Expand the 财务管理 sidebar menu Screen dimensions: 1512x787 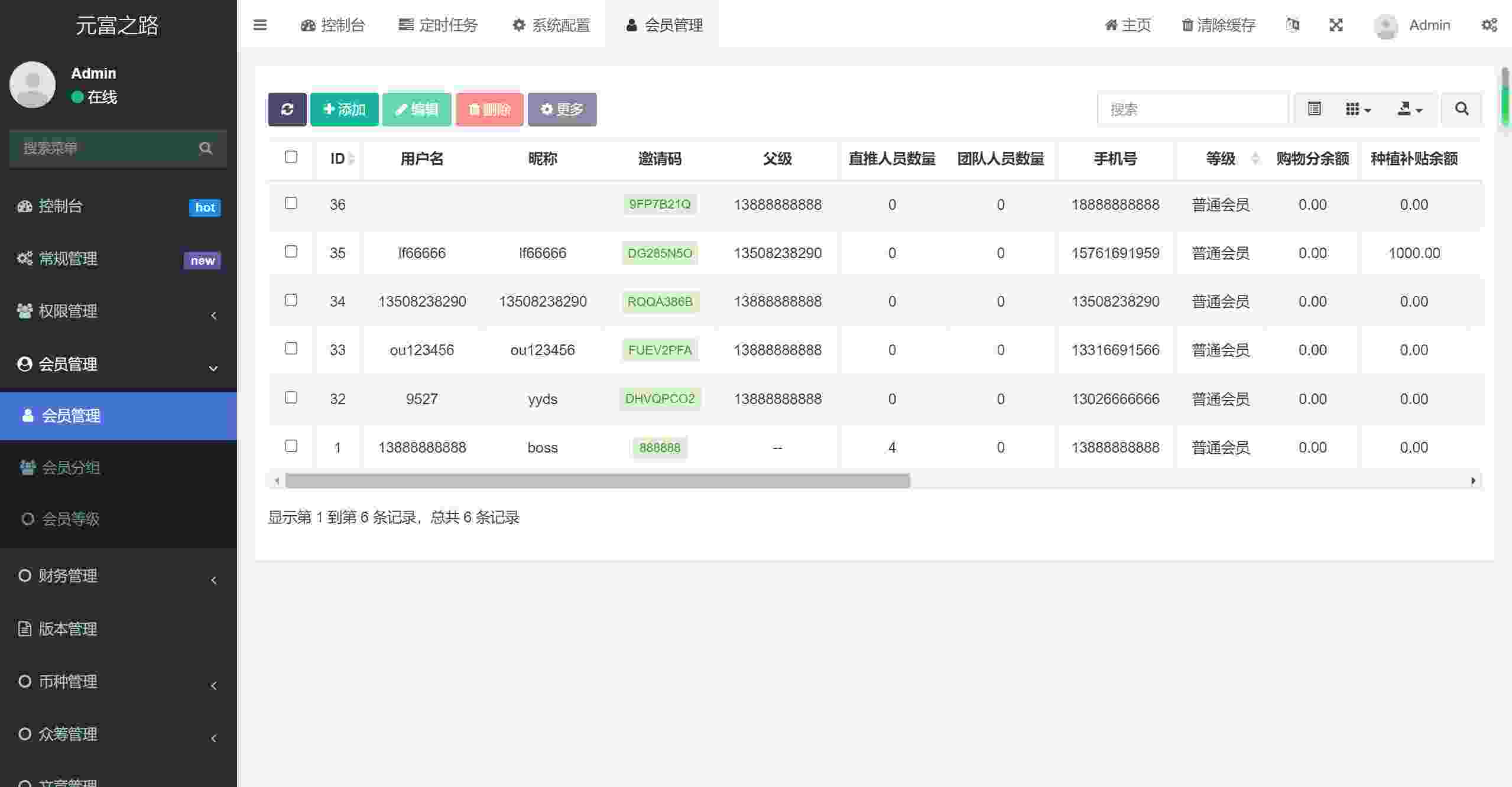coord(118,576)
